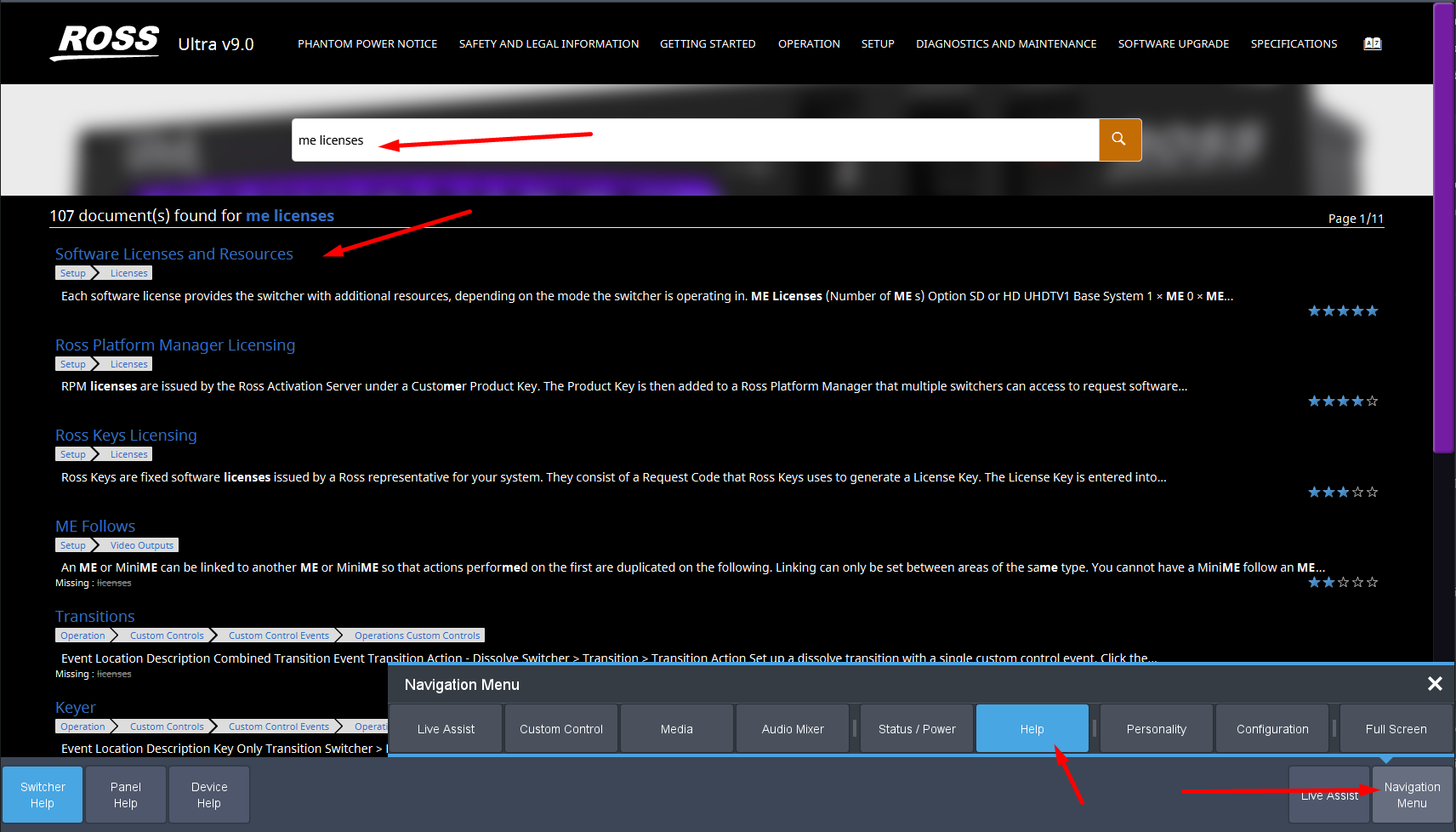
Task: Open the Getting Started menu
Action: point(708,43)
